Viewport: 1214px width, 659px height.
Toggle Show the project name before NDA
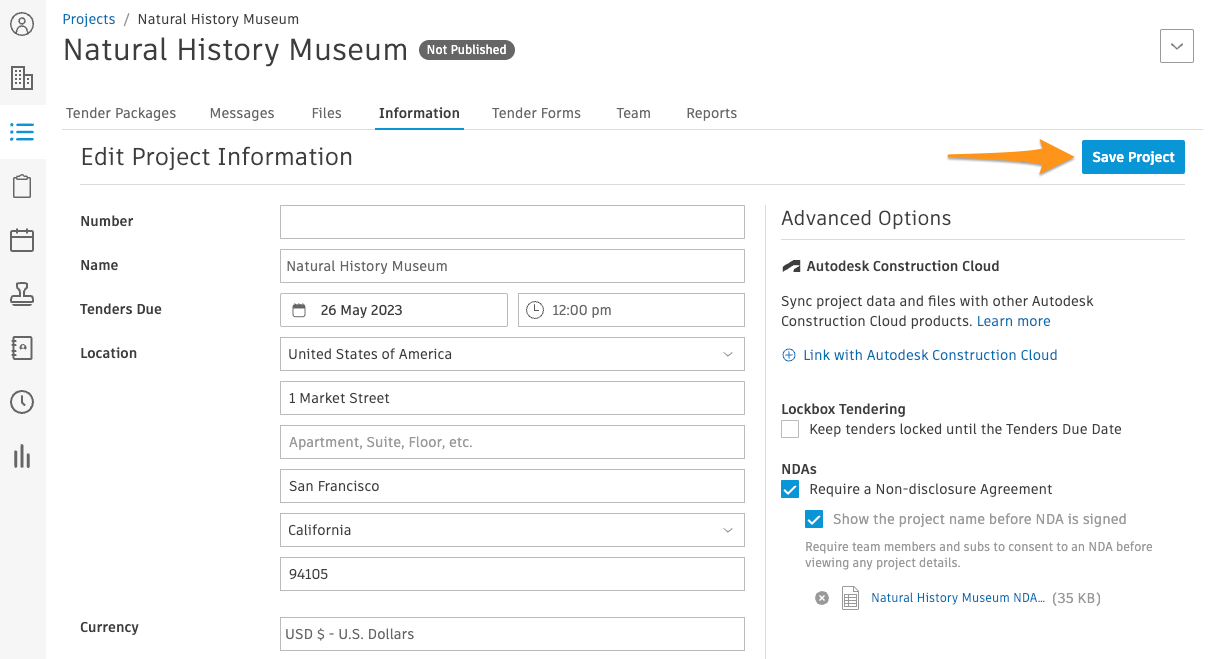815,519
